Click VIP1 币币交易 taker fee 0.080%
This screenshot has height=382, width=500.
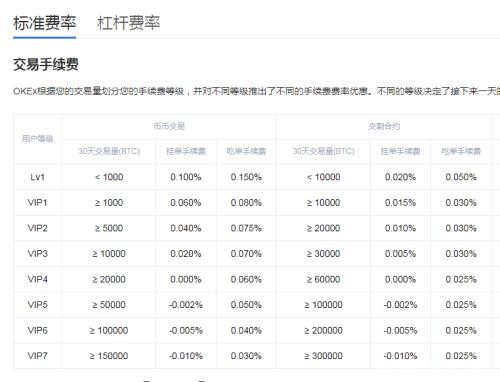pos(246,203)
